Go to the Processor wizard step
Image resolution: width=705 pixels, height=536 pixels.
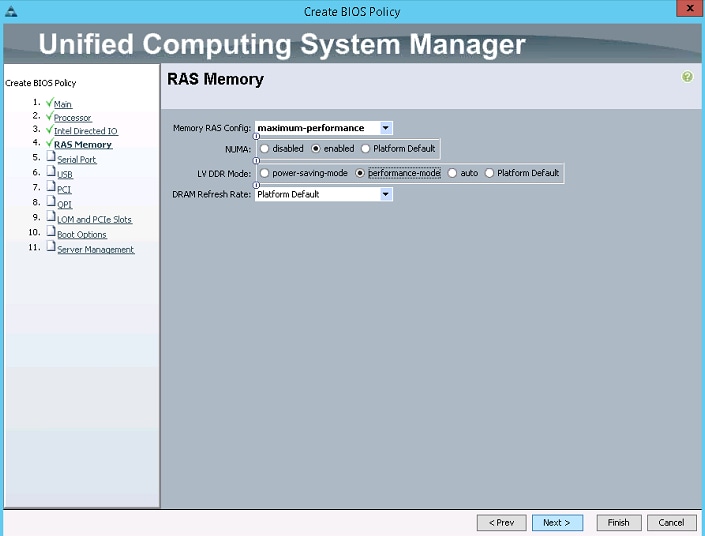(72, 118)
